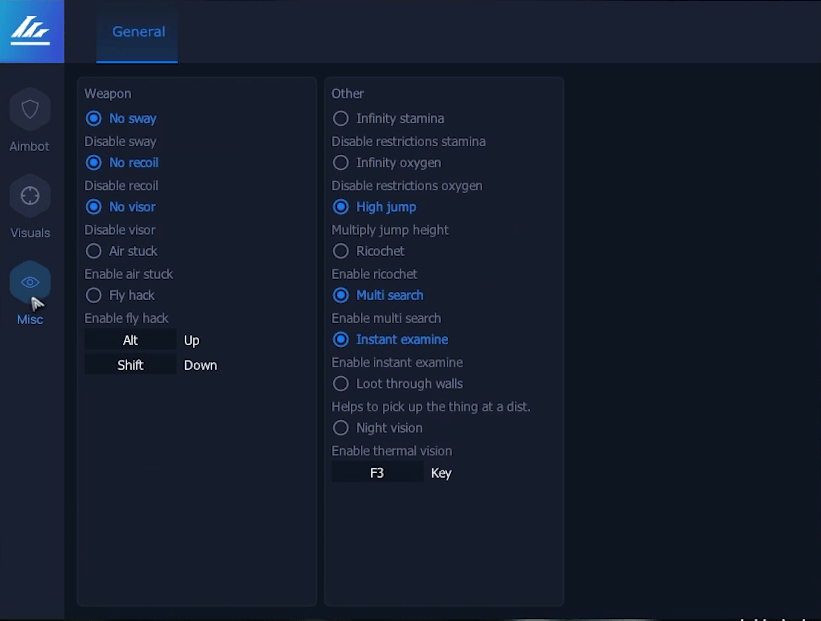Click the 'Disable recoil' description

[x=121, y=186]
